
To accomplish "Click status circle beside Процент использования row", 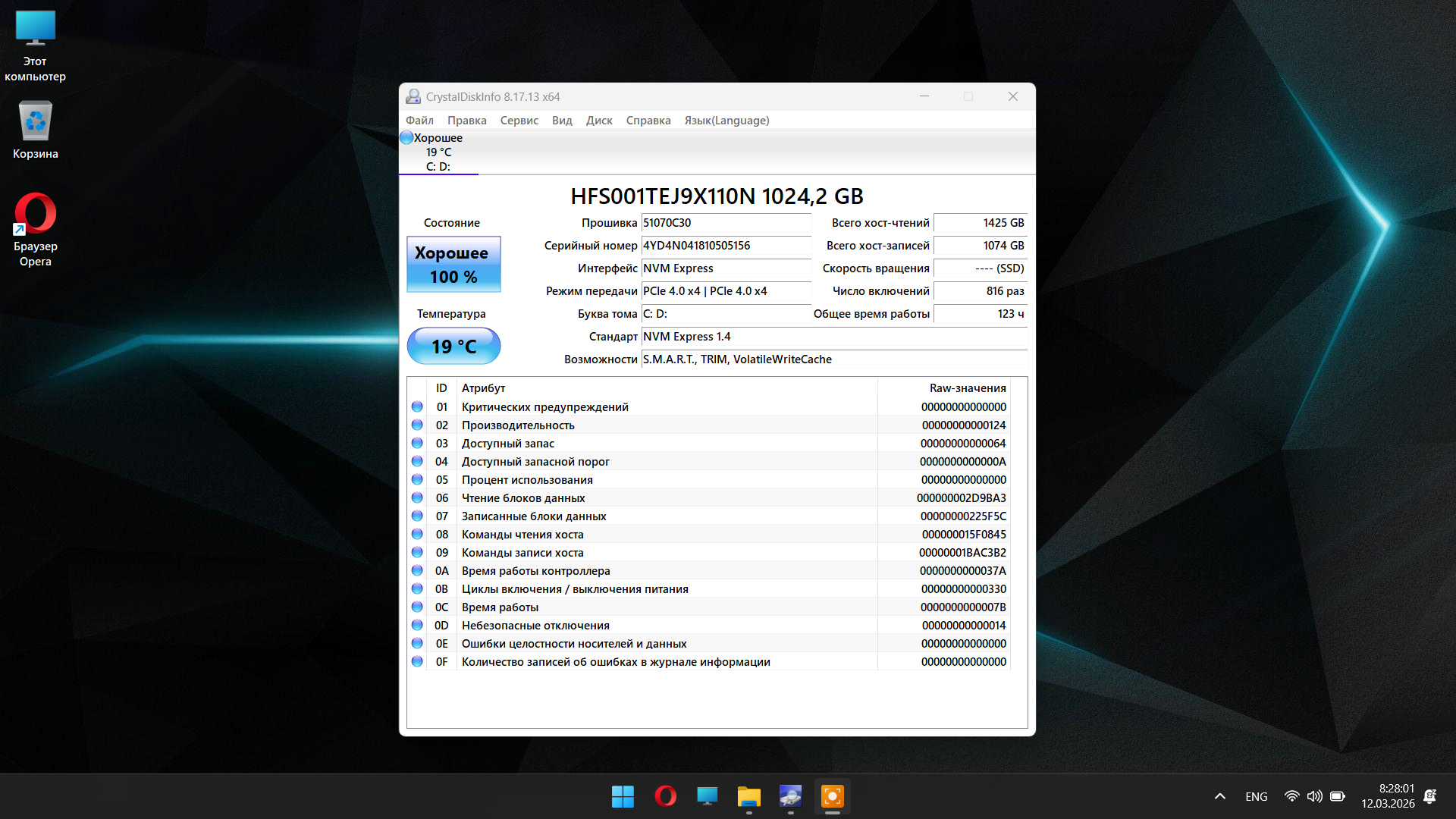I will pos(417,480).
